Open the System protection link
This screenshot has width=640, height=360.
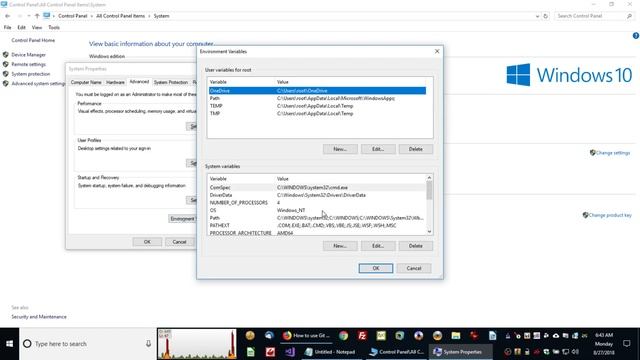tap(31, 74)
